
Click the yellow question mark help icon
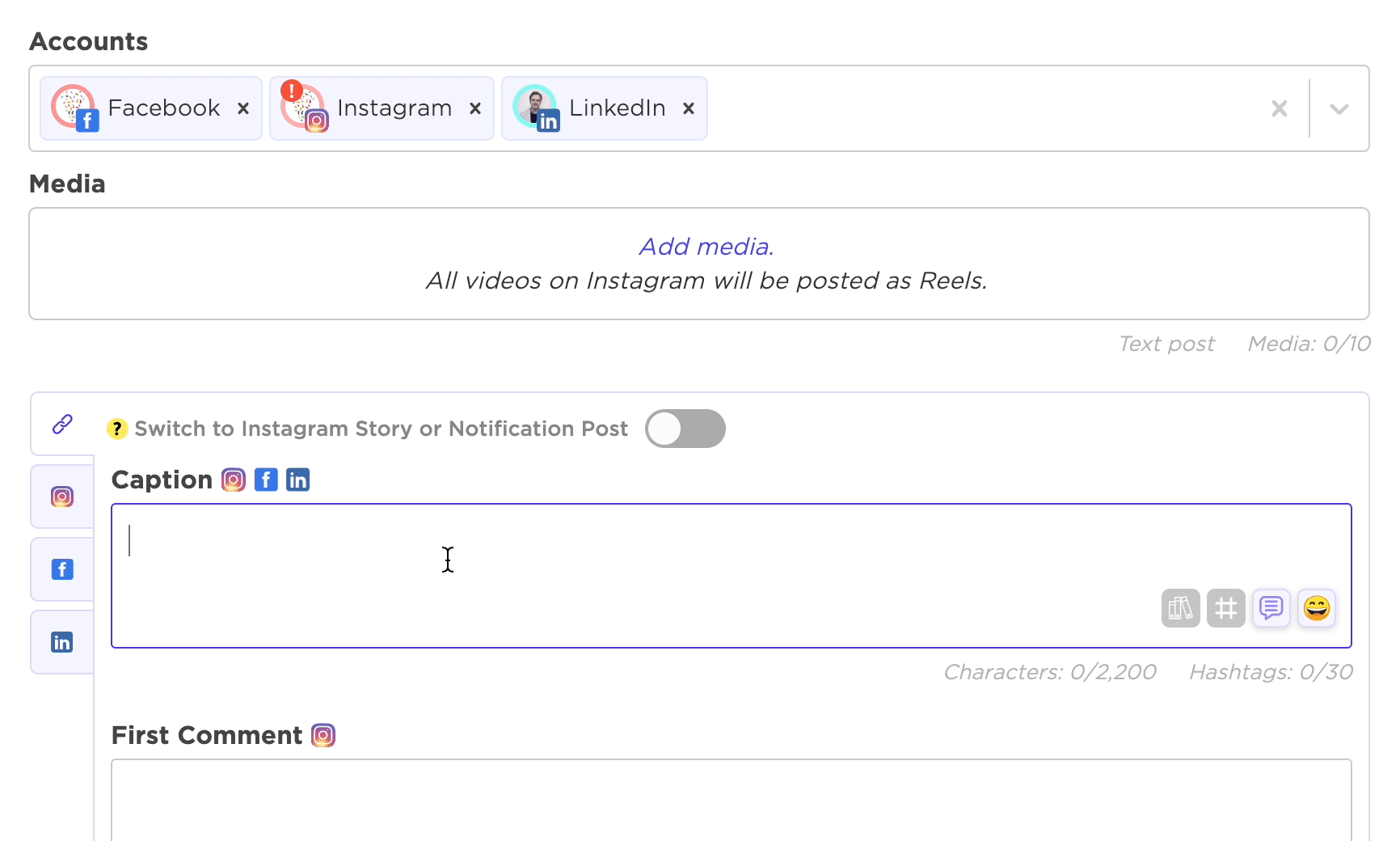coord(117,429)
